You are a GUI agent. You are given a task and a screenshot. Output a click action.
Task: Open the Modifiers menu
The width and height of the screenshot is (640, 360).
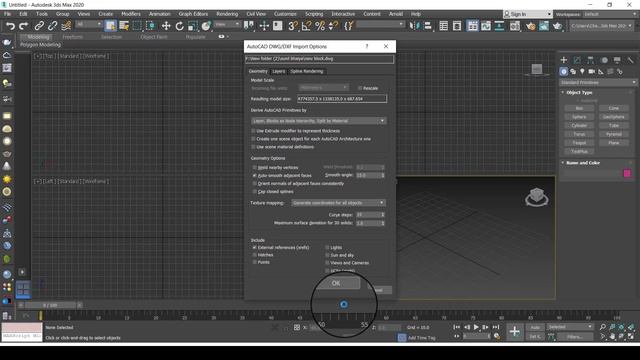(x=131, y=14)
